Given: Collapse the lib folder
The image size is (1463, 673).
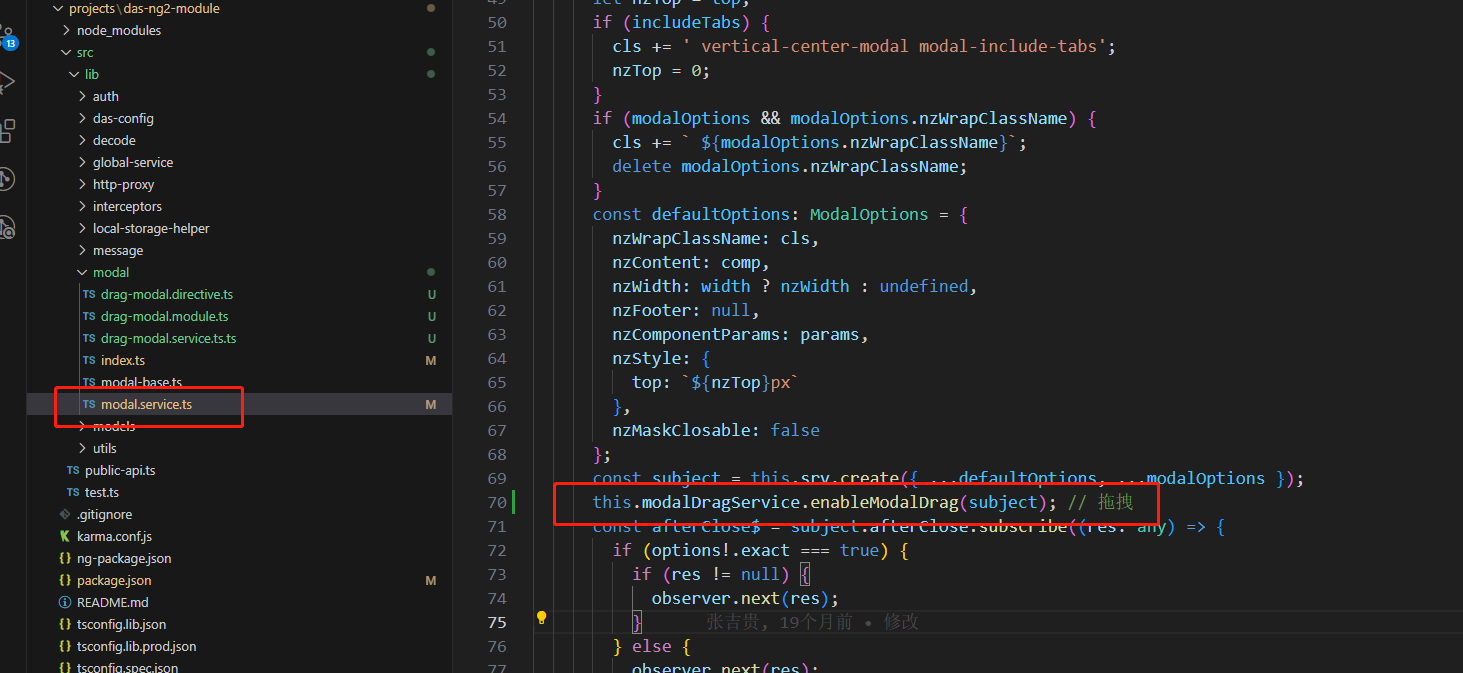Looking at the screenshot, I should [74, 74].
